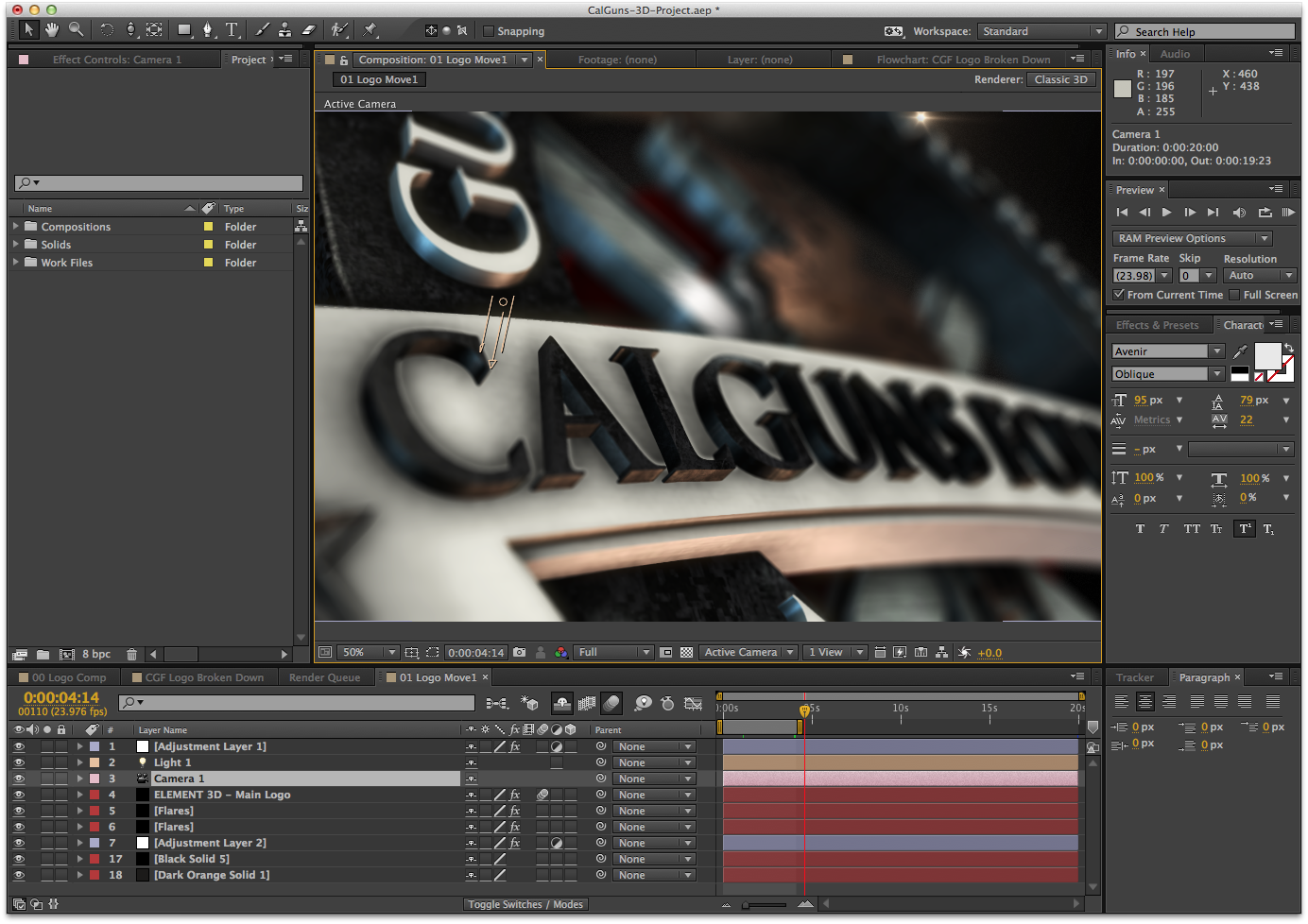Select the Roto Brush tool

pyautogui.click(x=339, y=30)
